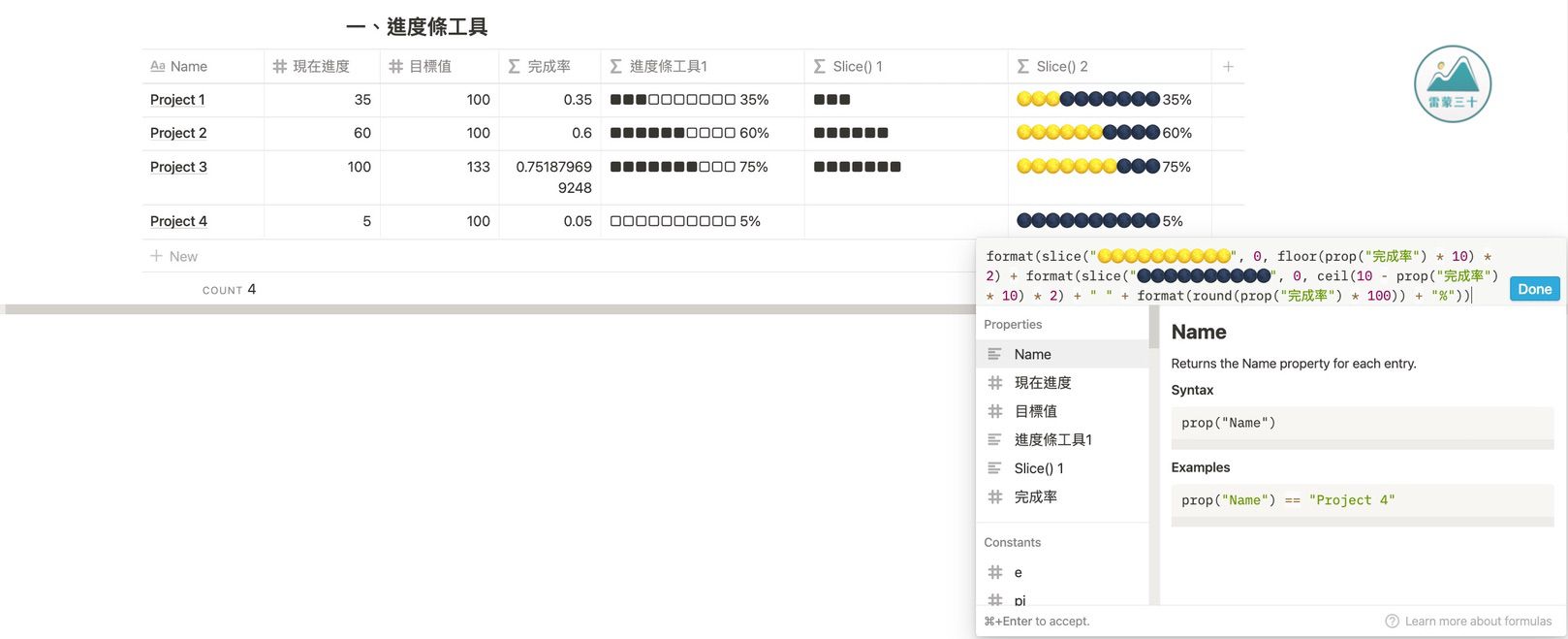
Task: Click the Aa icon on Name column
Action: [157, 67]
